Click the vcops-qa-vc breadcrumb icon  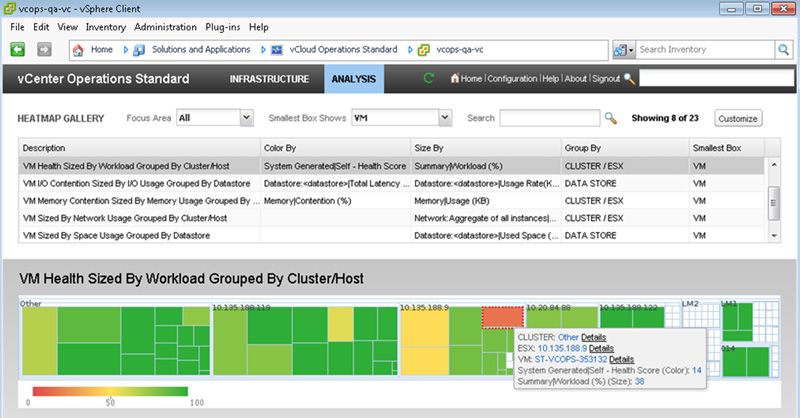[x=424, y=49]
